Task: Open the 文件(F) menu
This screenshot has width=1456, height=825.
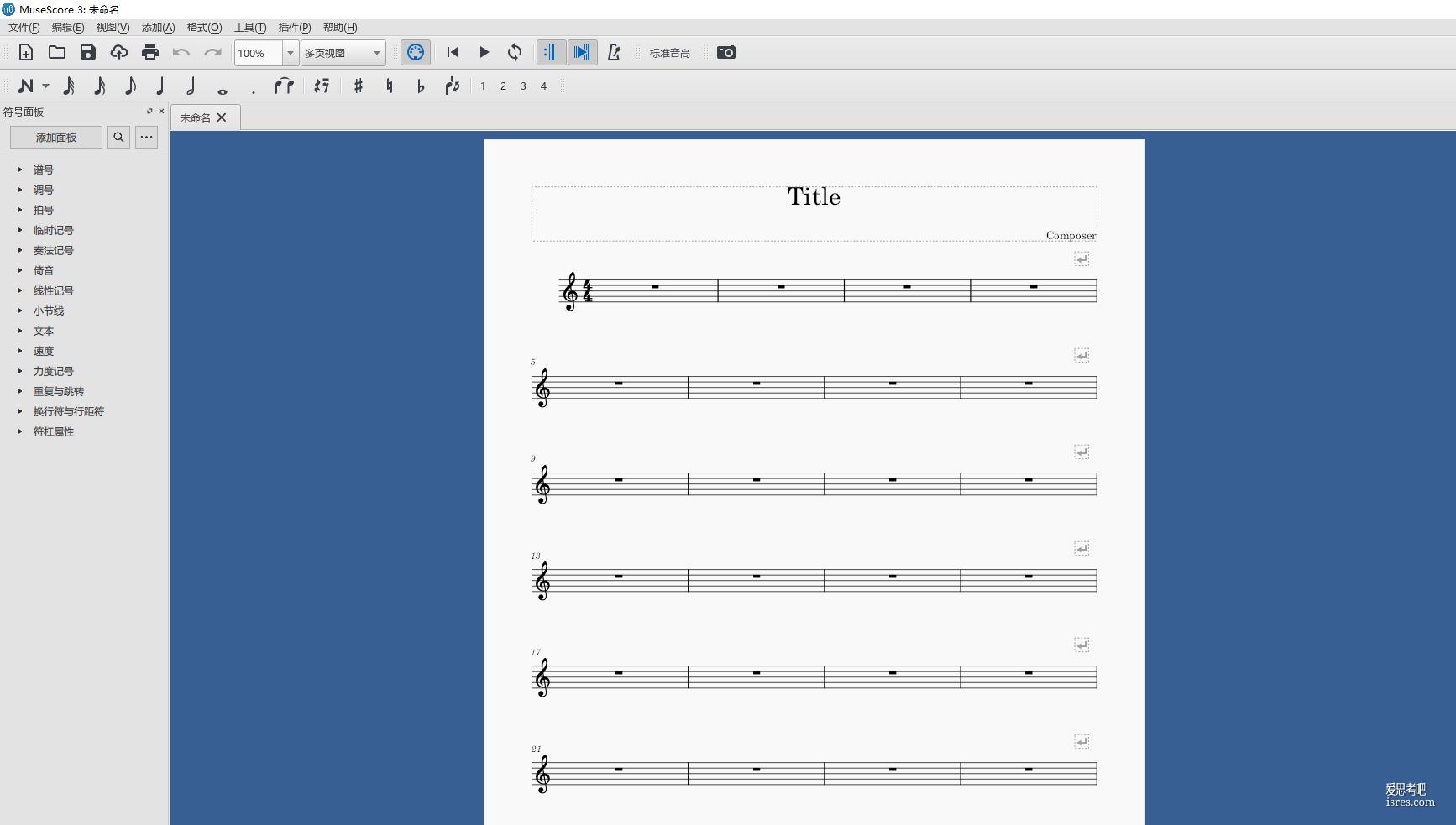Action: [24, 28]
